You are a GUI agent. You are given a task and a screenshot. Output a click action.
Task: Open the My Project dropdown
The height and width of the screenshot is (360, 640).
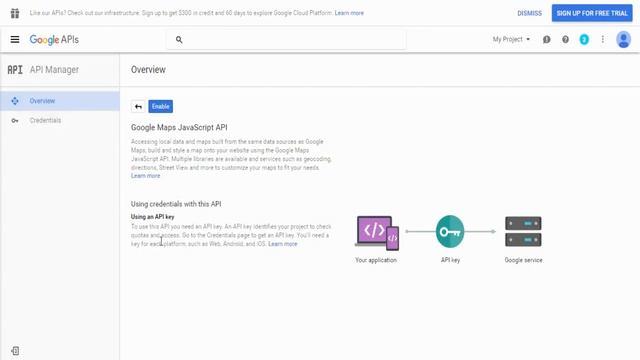click(x=511, y=39)
